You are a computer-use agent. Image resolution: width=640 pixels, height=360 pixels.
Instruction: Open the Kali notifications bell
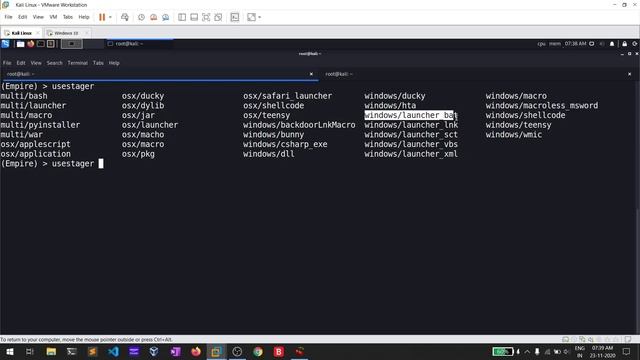(612, 44)
